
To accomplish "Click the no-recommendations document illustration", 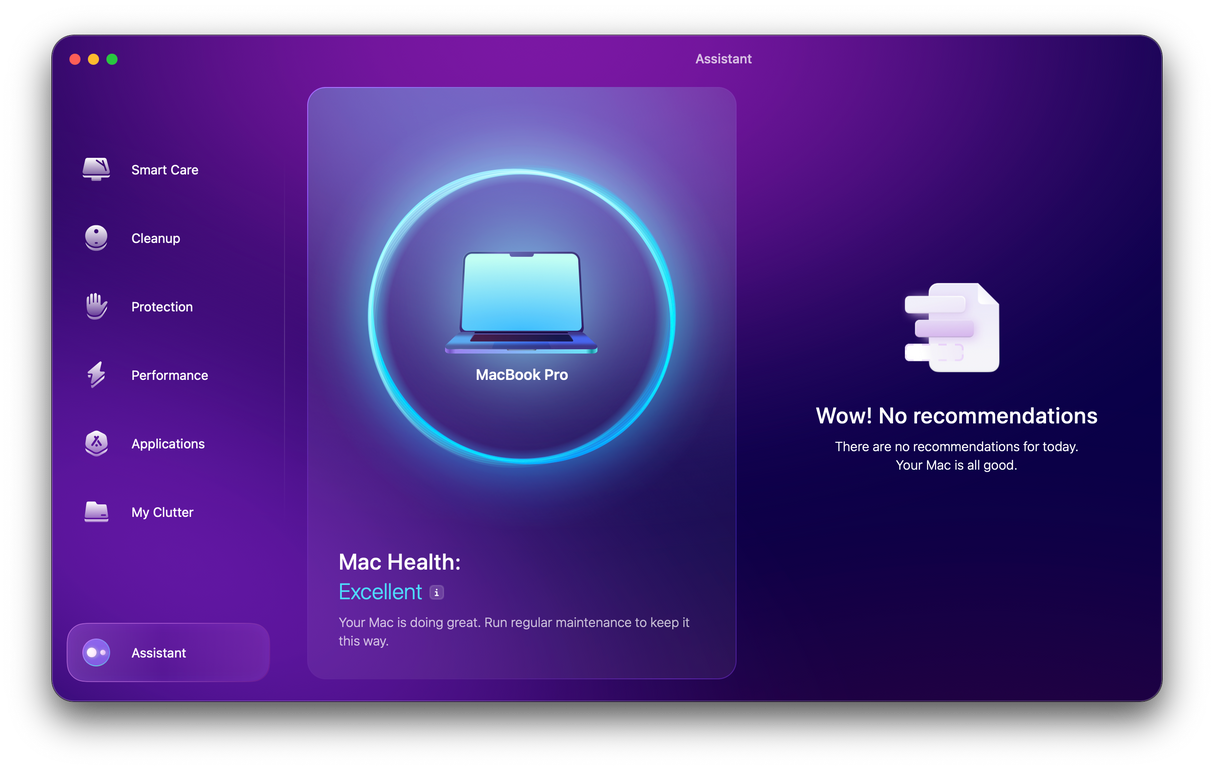I will (952, 327).
